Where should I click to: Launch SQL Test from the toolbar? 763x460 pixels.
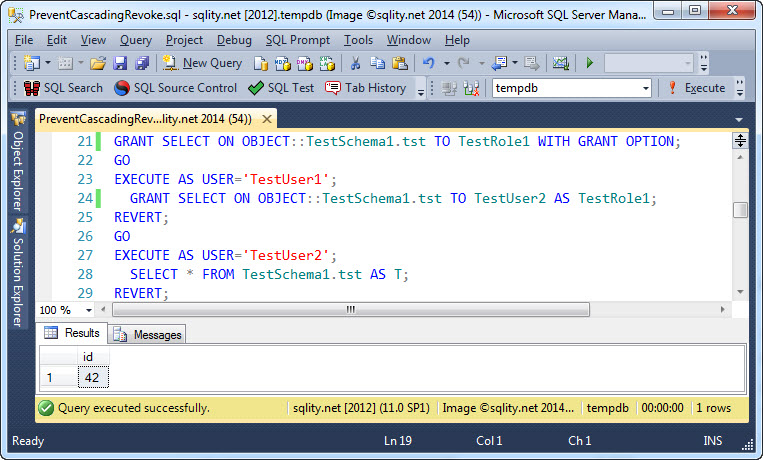click(x=281, y=88)
